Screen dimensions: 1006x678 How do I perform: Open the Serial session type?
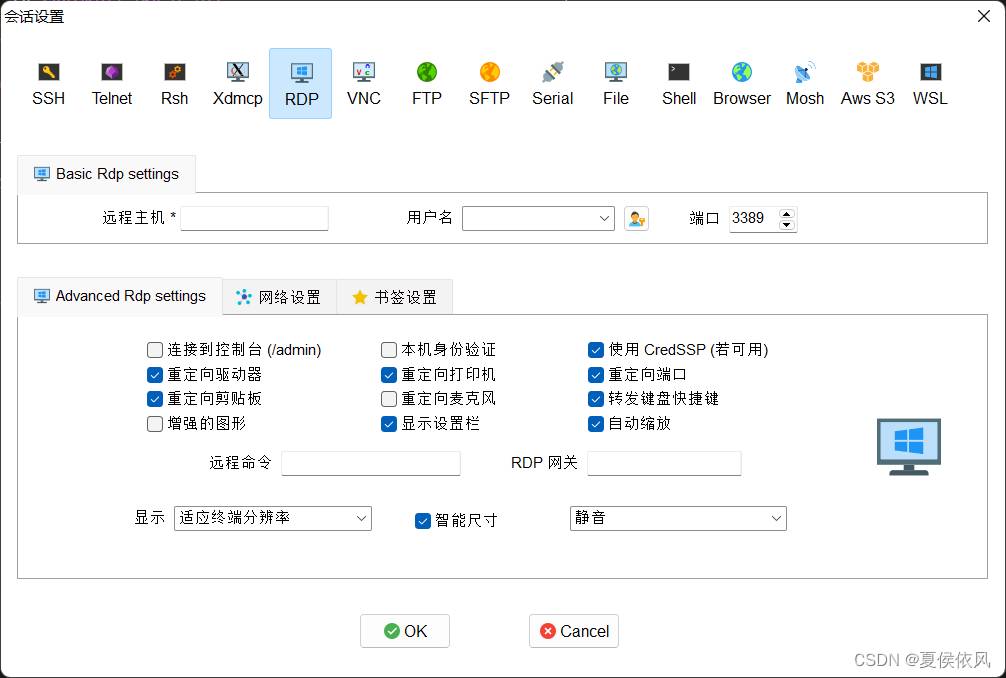[x=552, y=84]
